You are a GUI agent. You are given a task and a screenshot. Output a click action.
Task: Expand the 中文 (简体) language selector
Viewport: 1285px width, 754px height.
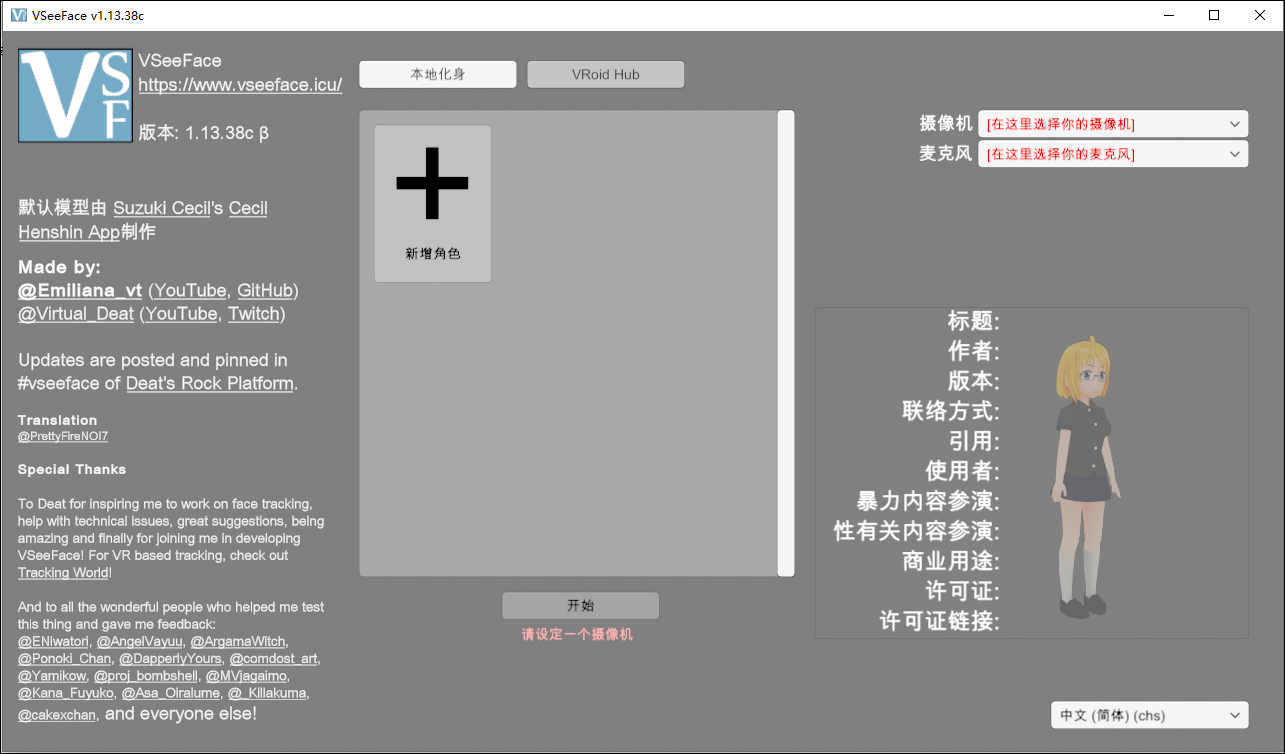click(1150, 715)
